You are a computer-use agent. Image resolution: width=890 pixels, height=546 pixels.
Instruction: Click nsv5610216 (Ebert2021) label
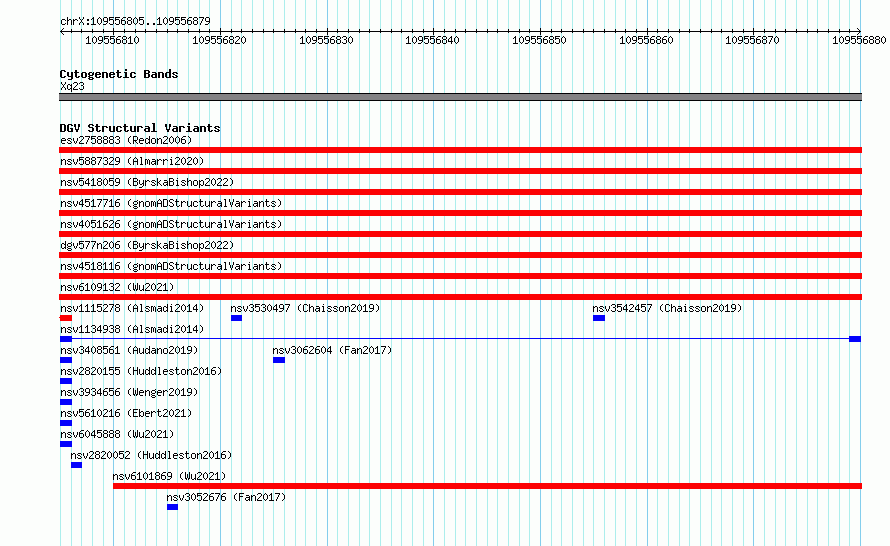click(x=126, y=413)
